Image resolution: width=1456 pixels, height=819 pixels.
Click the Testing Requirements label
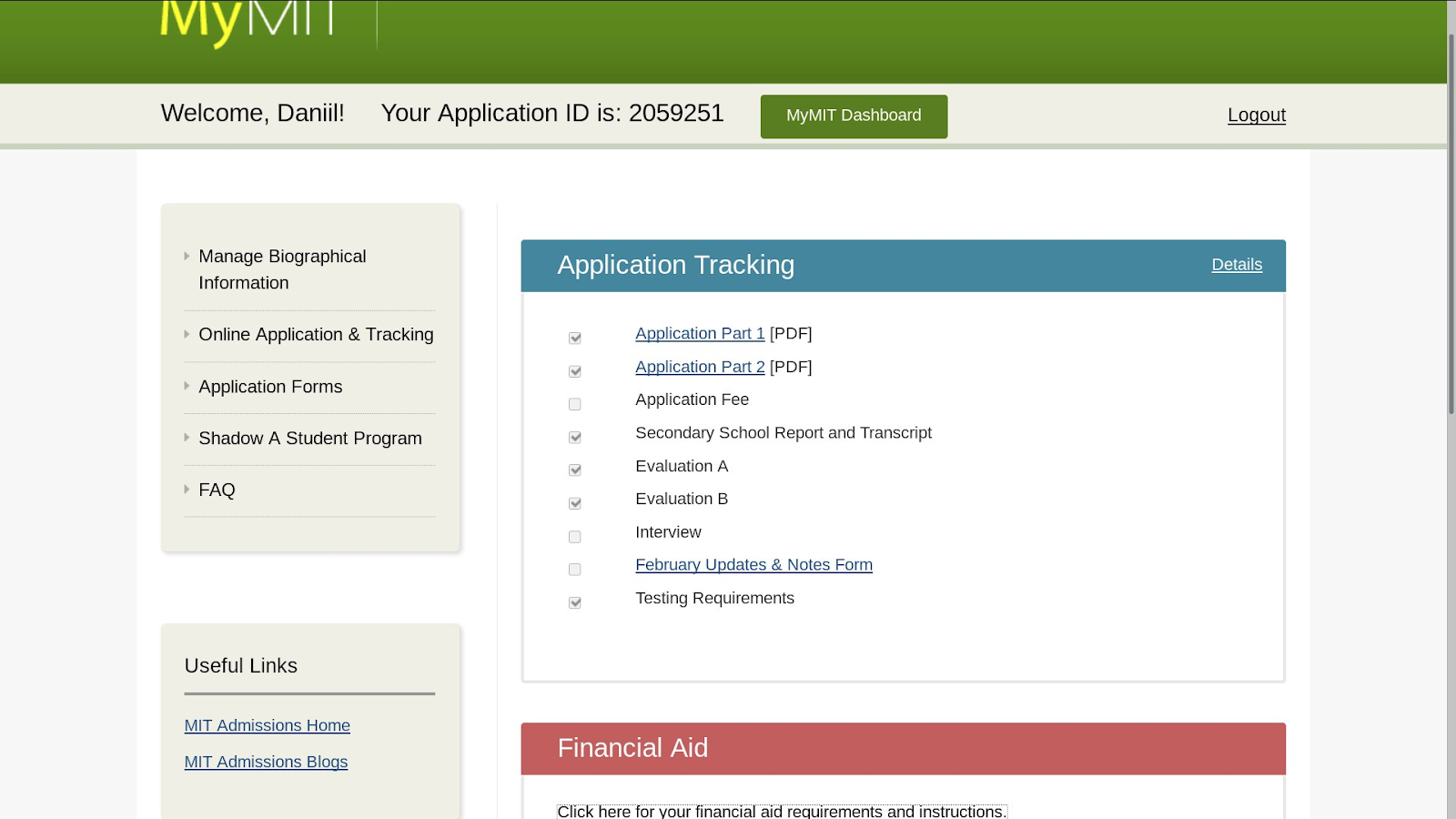[714, 599]
